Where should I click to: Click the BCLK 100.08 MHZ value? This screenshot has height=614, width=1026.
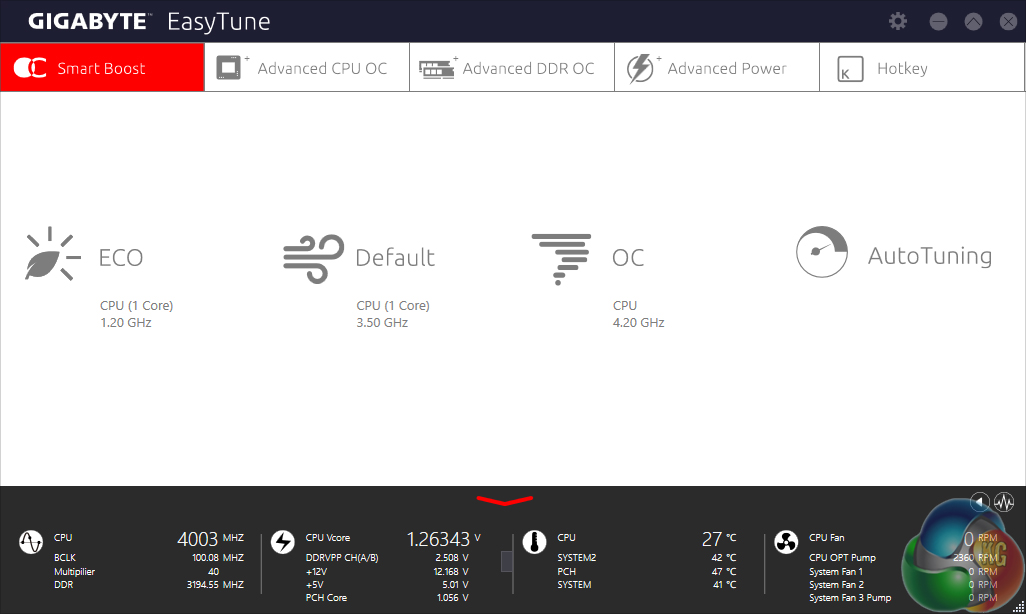tap(218, 558)
